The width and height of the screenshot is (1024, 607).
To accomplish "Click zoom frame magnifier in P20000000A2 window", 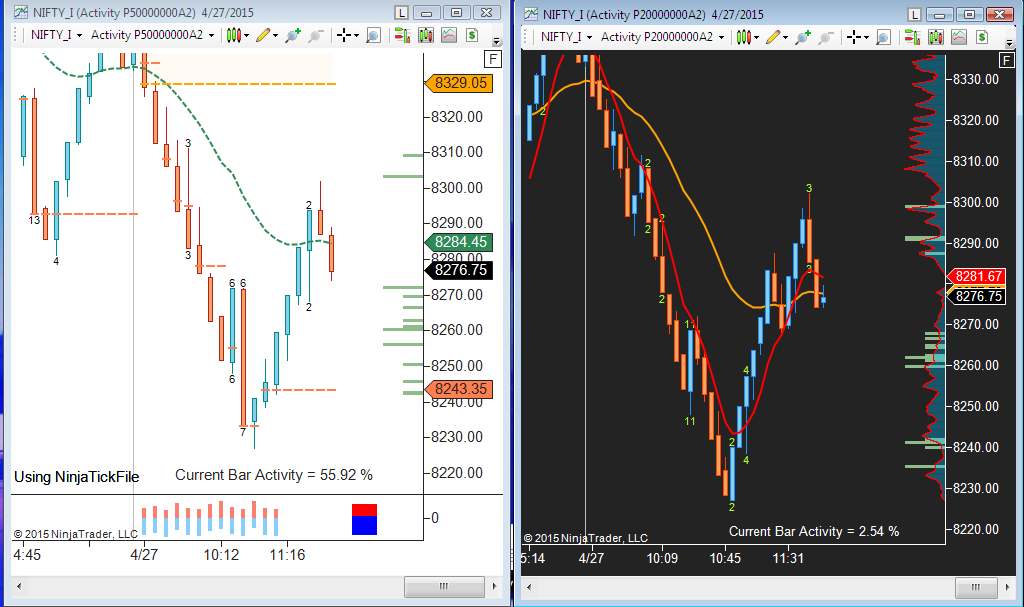I will tap(884, 37).
